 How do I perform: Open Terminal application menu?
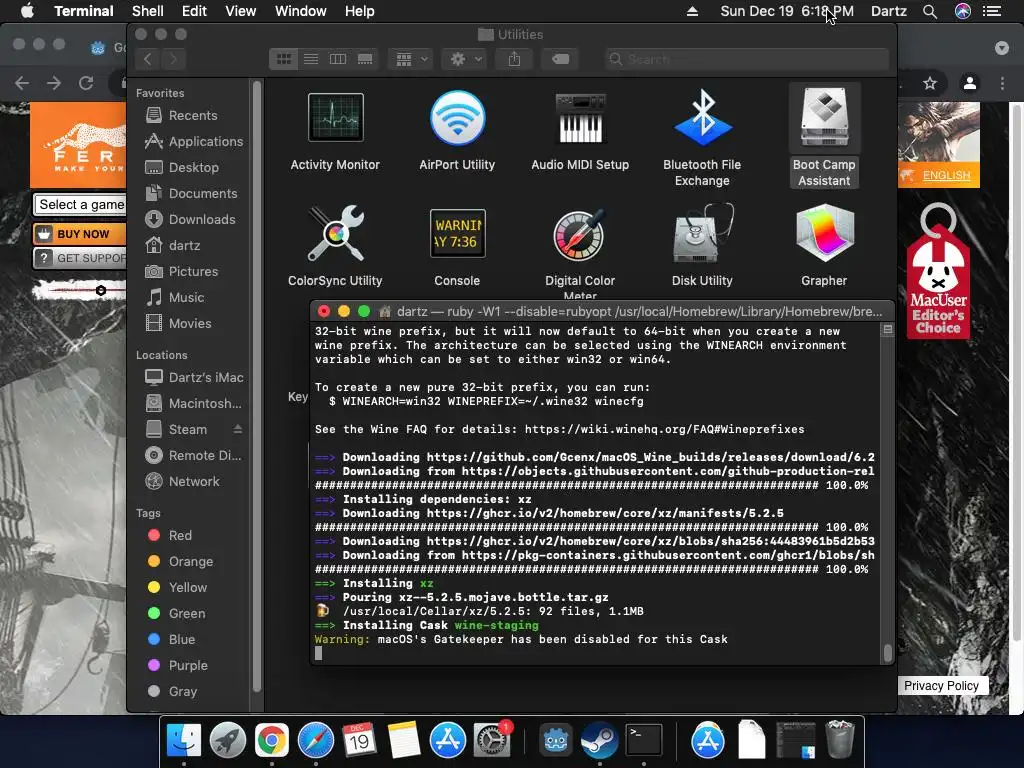point(84,11)
